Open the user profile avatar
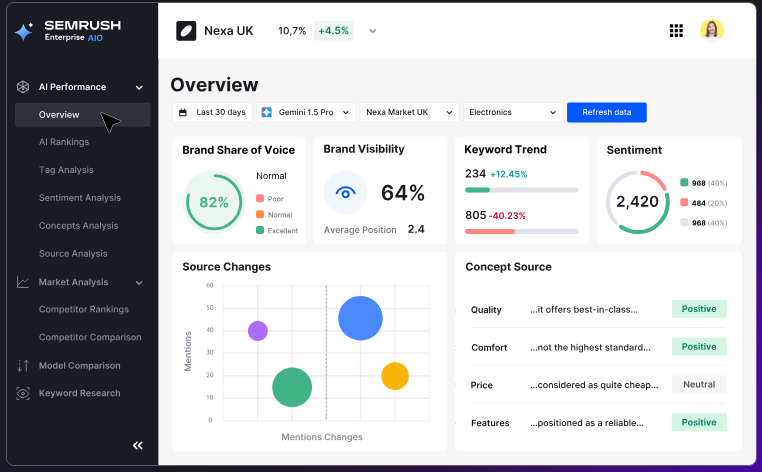This screenshot has width=762, height=472. (x=712, y=31)
